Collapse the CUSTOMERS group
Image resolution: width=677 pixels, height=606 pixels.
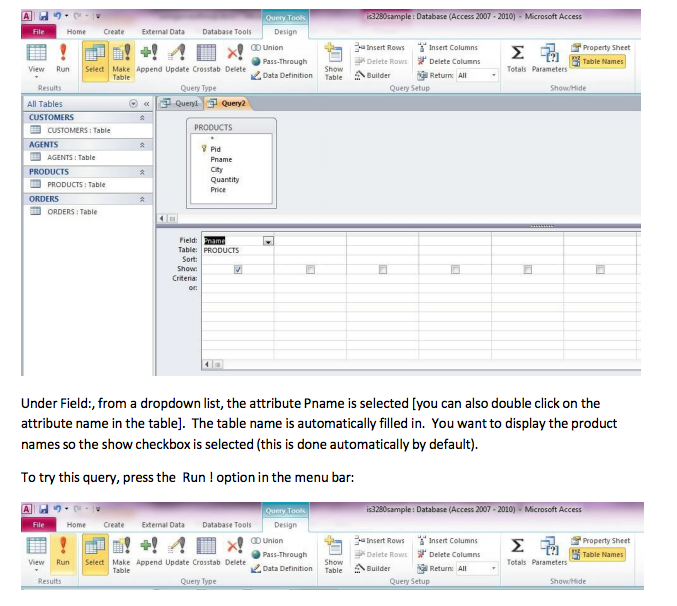tap(142, 117)
